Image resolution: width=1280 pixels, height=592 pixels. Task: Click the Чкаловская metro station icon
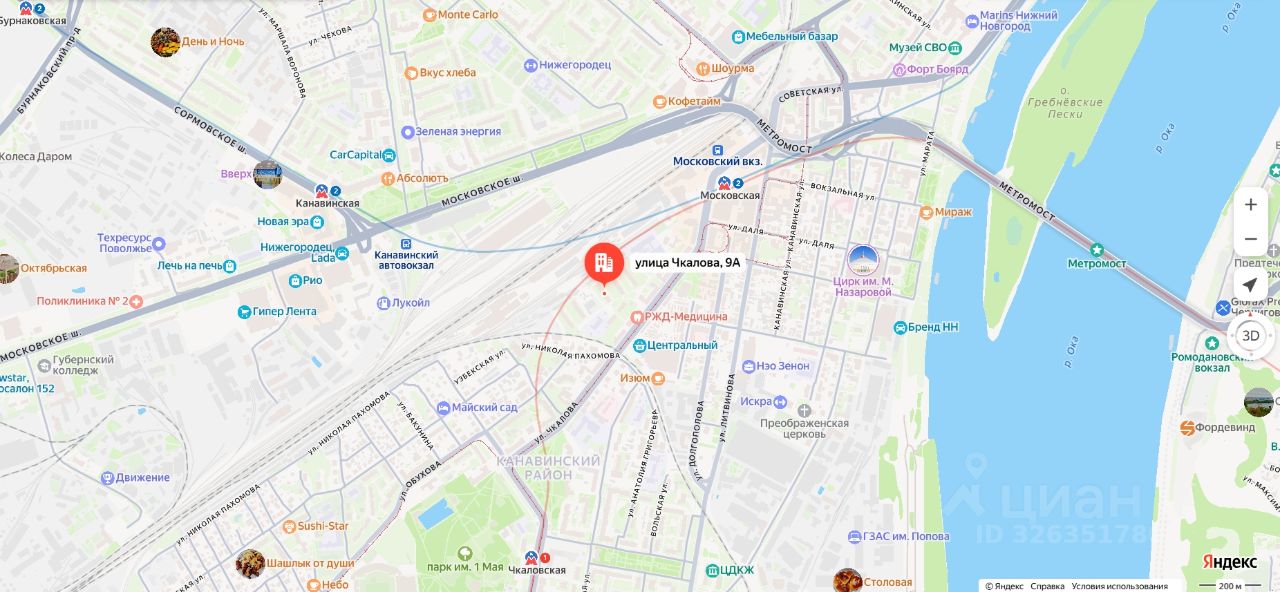[531, 558]
